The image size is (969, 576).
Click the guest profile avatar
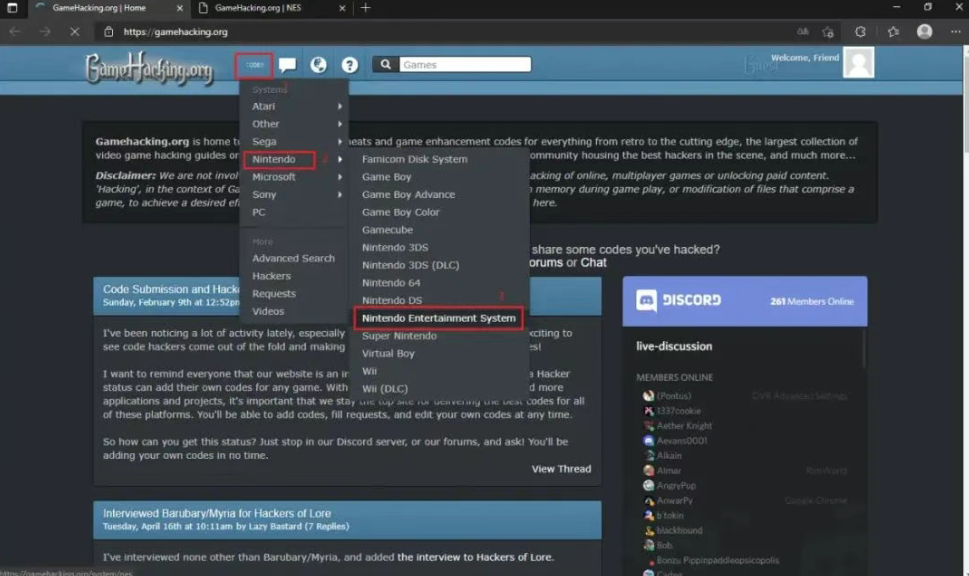pos(858,62)
